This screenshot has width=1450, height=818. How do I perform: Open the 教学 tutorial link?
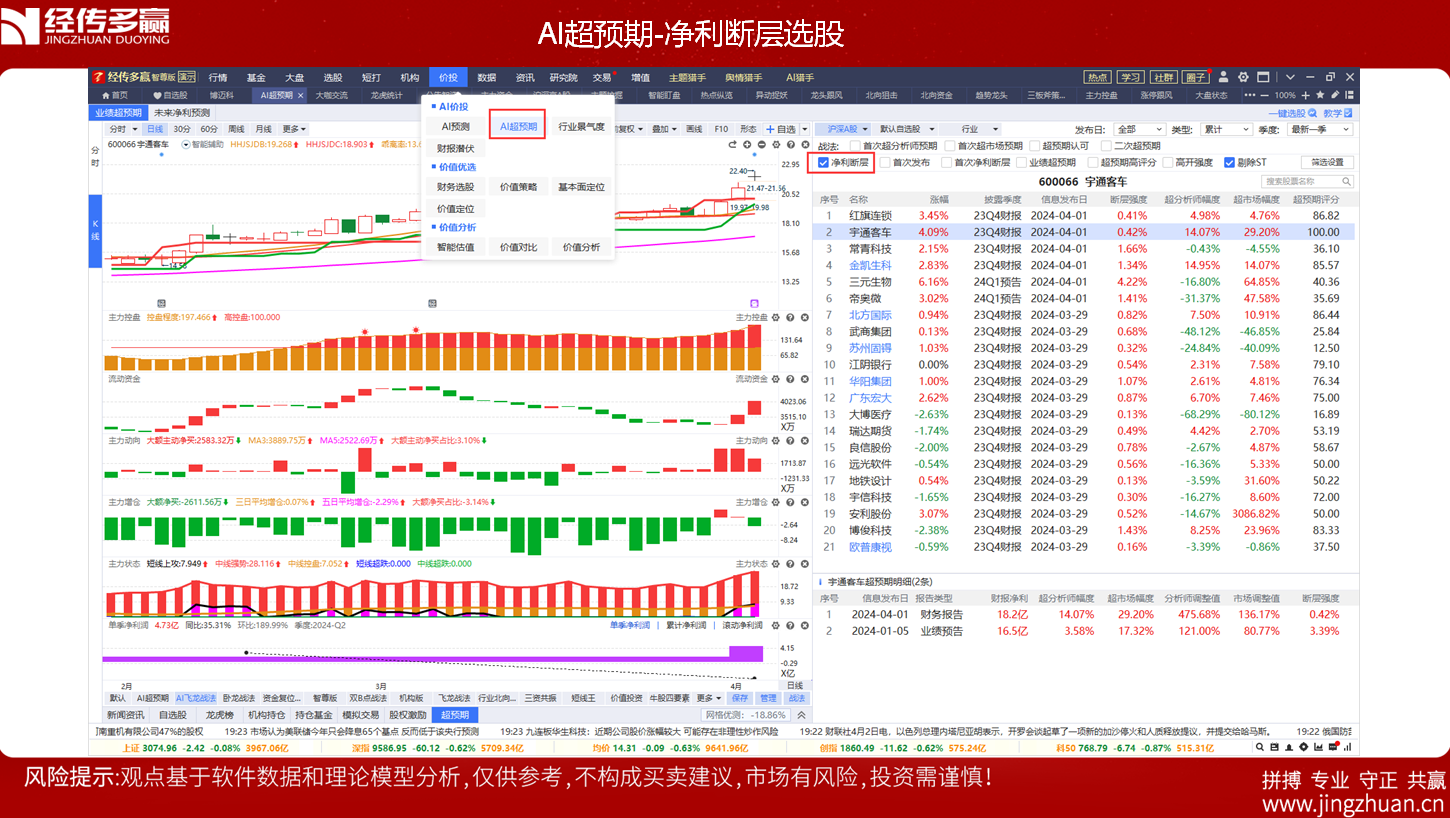(x=1338, y=114)
